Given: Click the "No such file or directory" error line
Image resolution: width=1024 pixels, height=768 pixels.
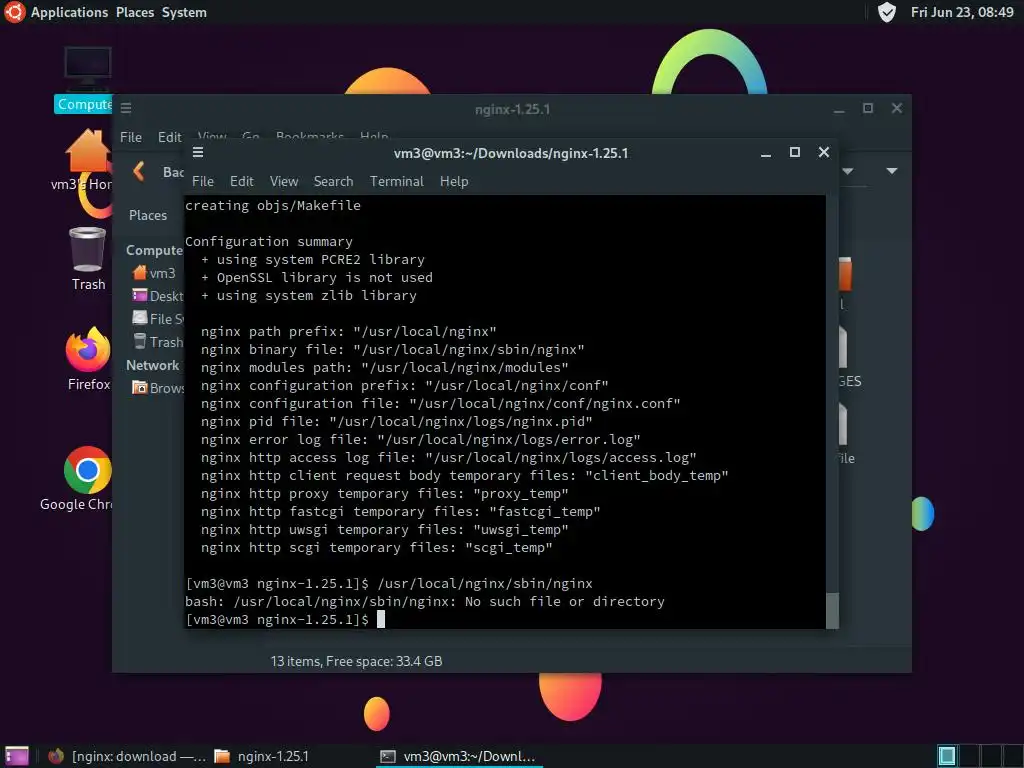Looking at the screenshot, I should tap(424, 601).
